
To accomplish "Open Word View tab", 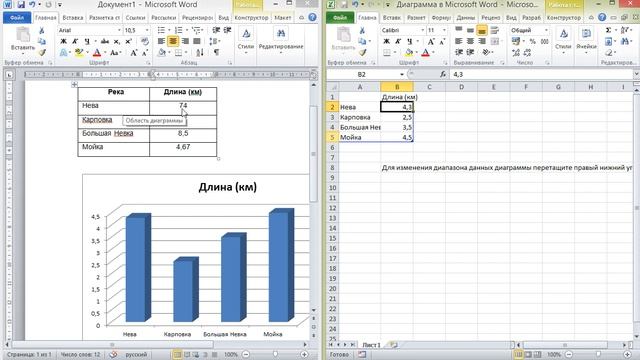I will coord(223,18).
